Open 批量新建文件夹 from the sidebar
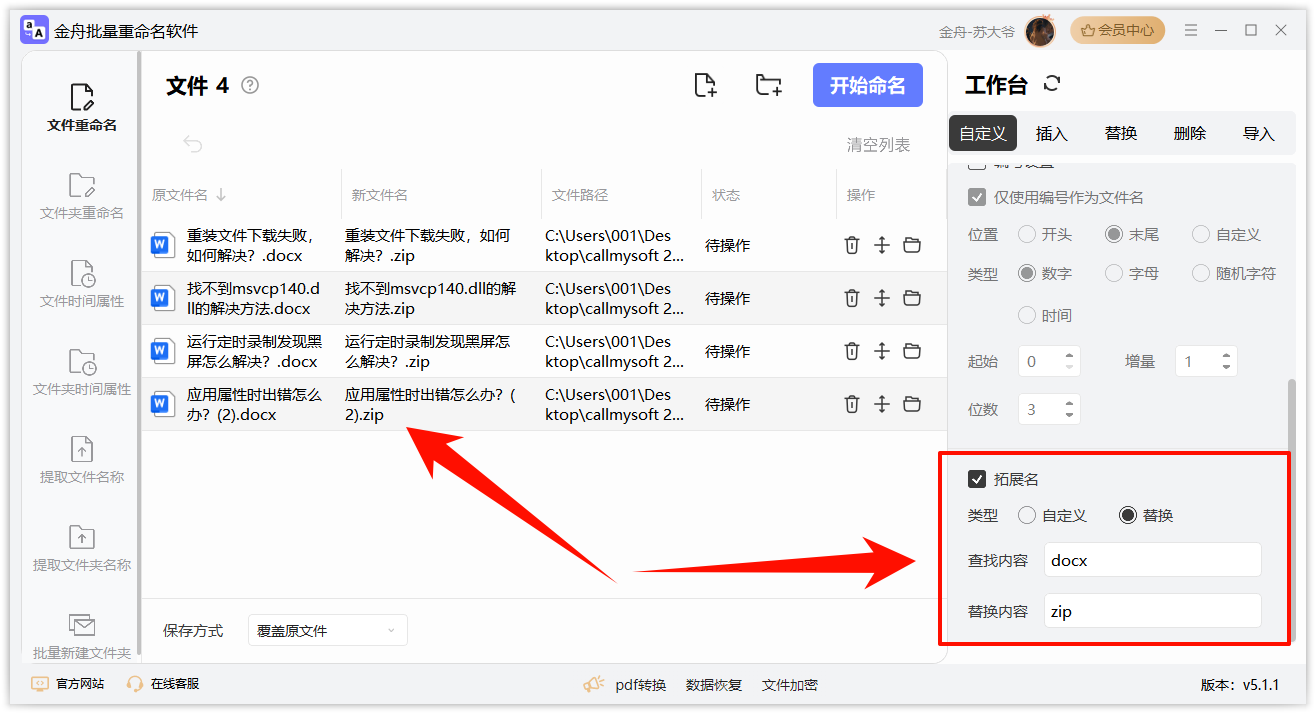Screen dimensions: 1316x714 point(80,635)
